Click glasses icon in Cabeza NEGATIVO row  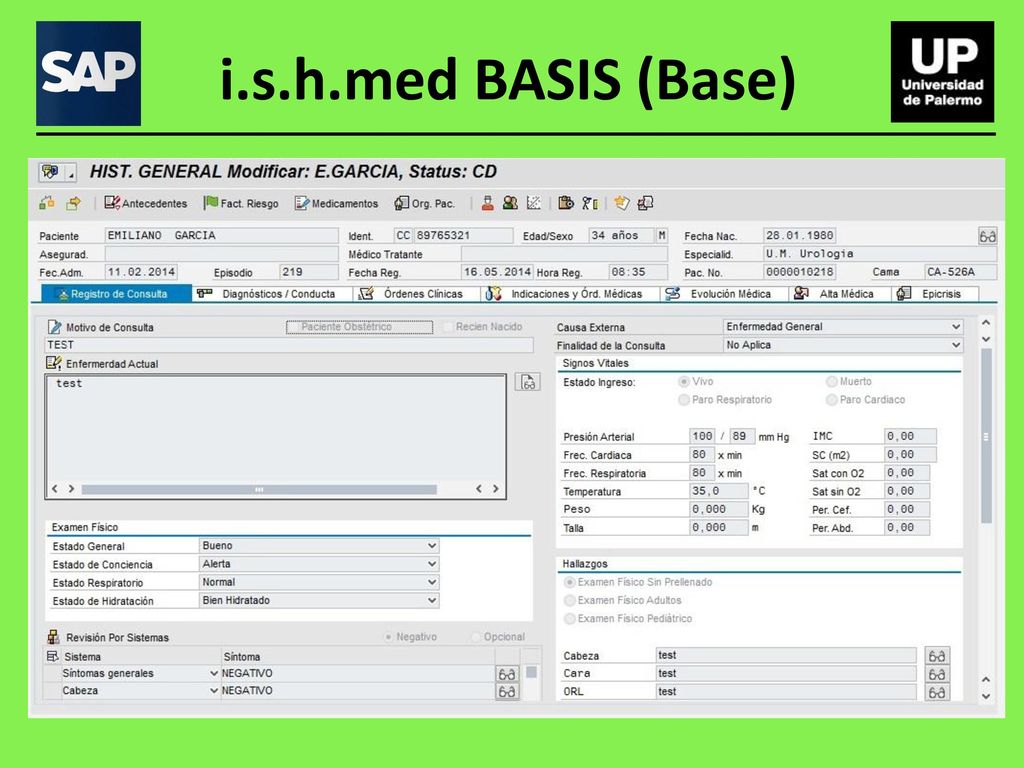(x=507, y=691)
